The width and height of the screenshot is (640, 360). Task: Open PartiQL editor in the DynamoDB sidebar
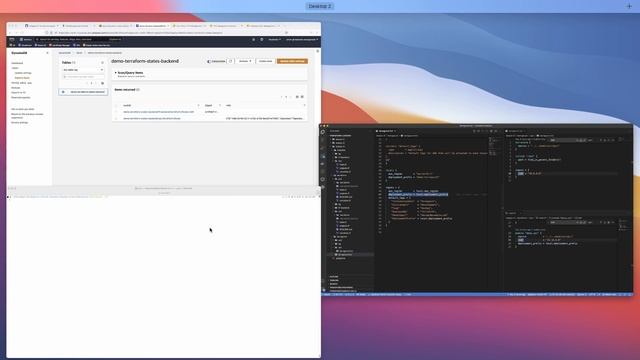[21, 83]
